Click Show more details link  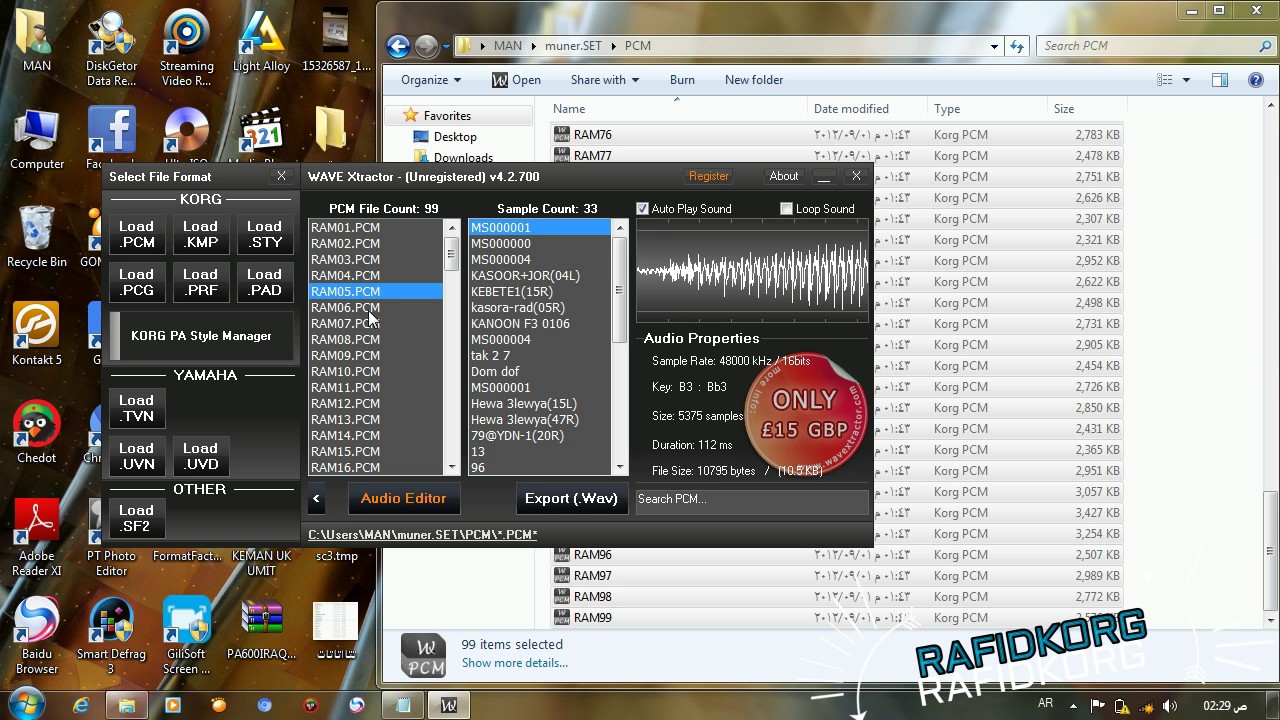(514, 663)
